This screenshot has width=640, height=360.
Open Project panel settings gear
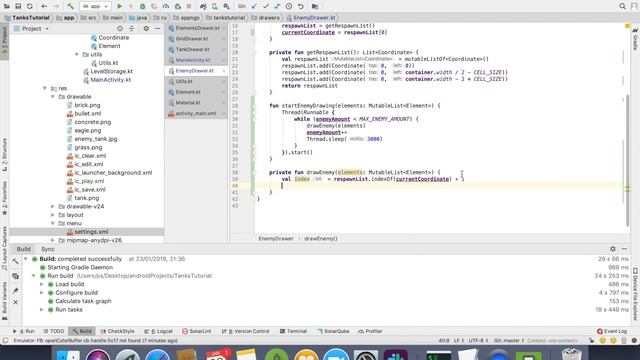146,29
